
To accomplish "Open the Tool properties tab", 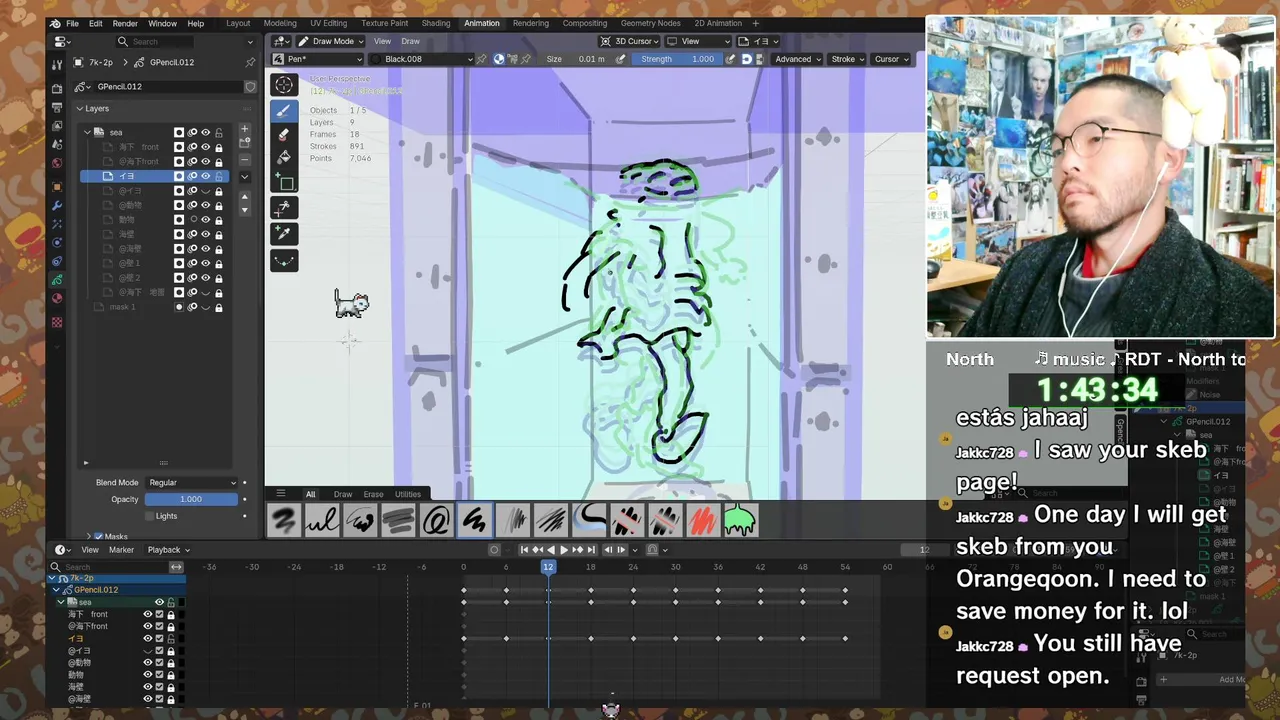I will coord(57,64).
